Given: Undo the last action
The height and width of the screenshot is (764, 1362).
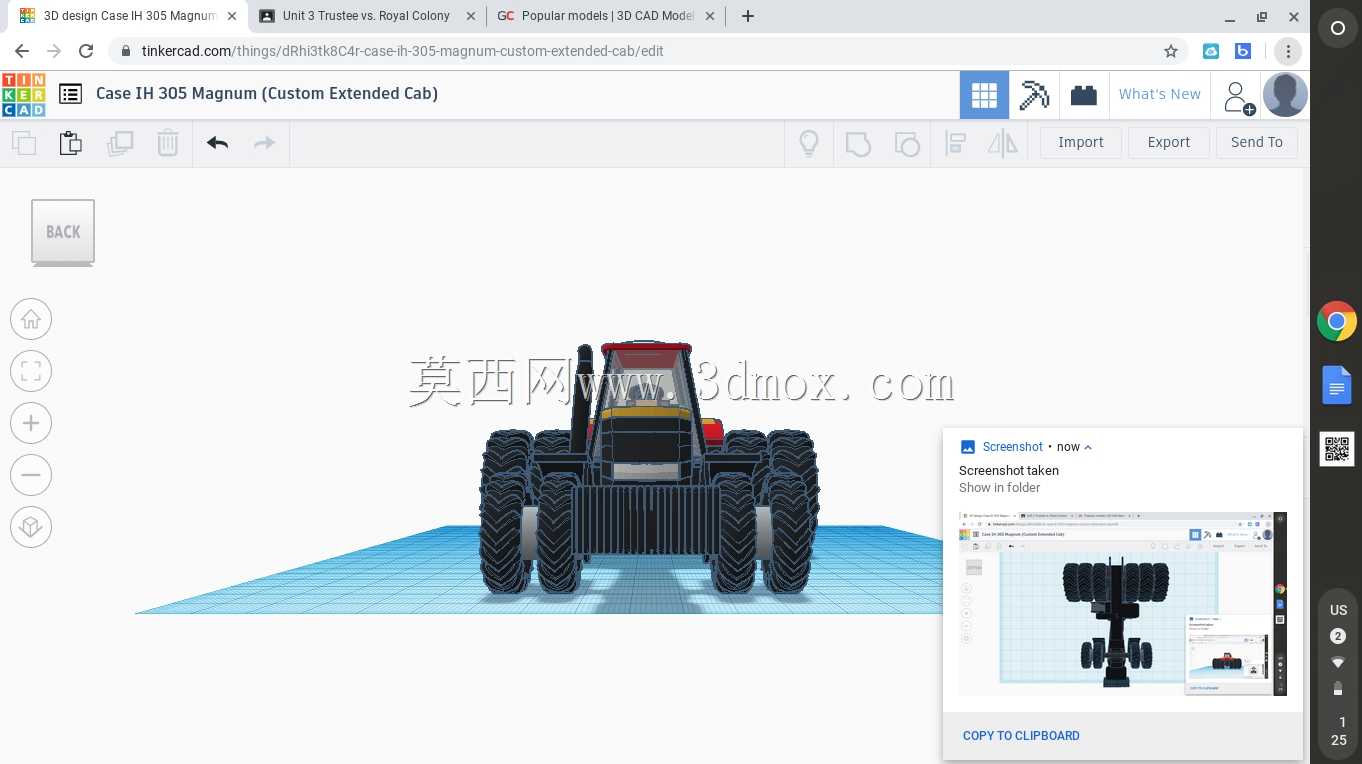Looking at the screenshot, I should (x=217, y=143).
